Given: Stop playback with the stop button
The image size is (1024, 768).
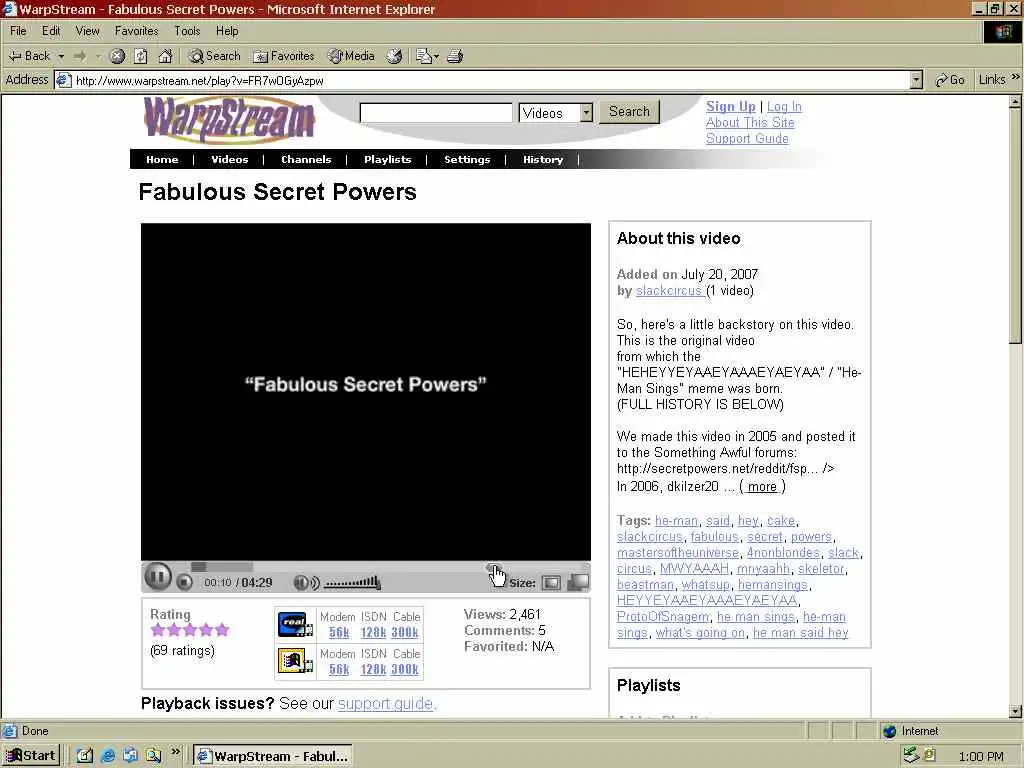Looking at the screenshot, I should [x=185, y=583].
